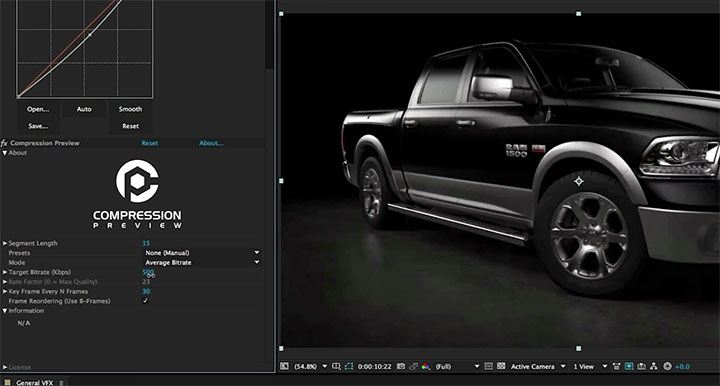Click the Target Bitrate value 500
This screenshot has width=720, height=386.
click(x=148, y=272)
